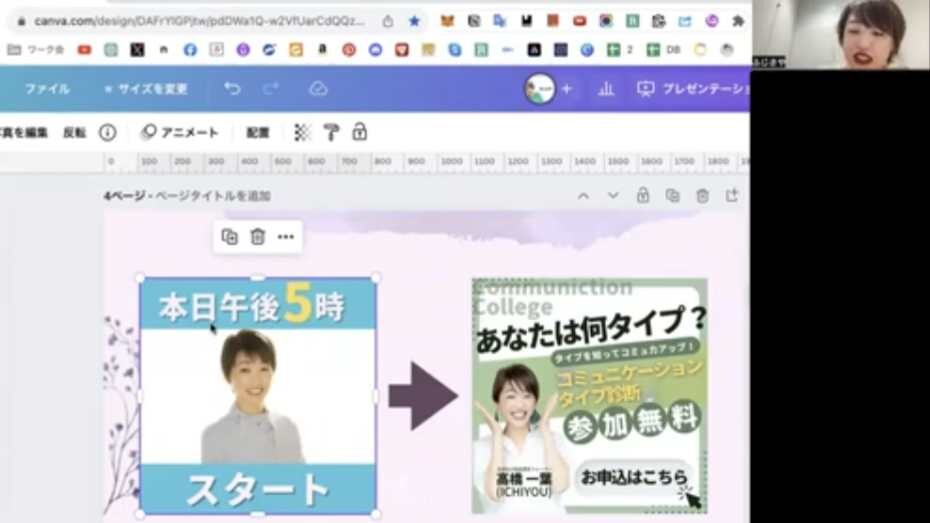Viewport: 930px width, 523px height.
Task: Open the ファイル menu
Action: pos(47,89)
